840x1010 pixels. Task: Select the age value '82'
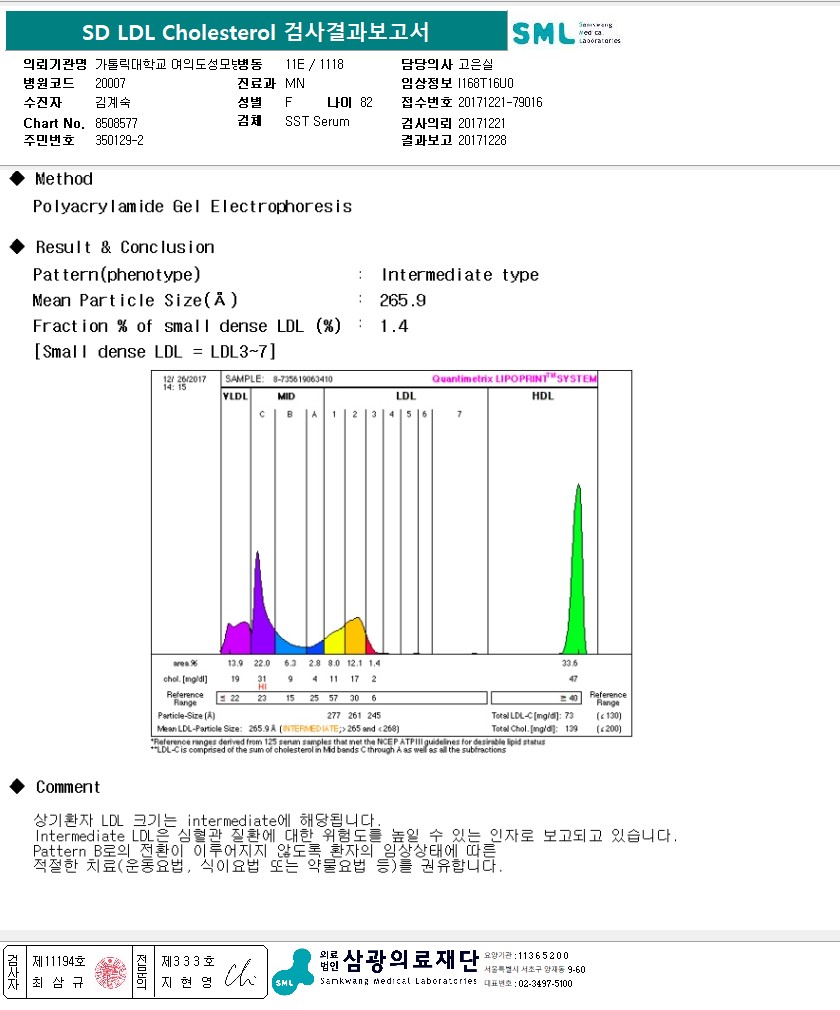click(366, 102)
